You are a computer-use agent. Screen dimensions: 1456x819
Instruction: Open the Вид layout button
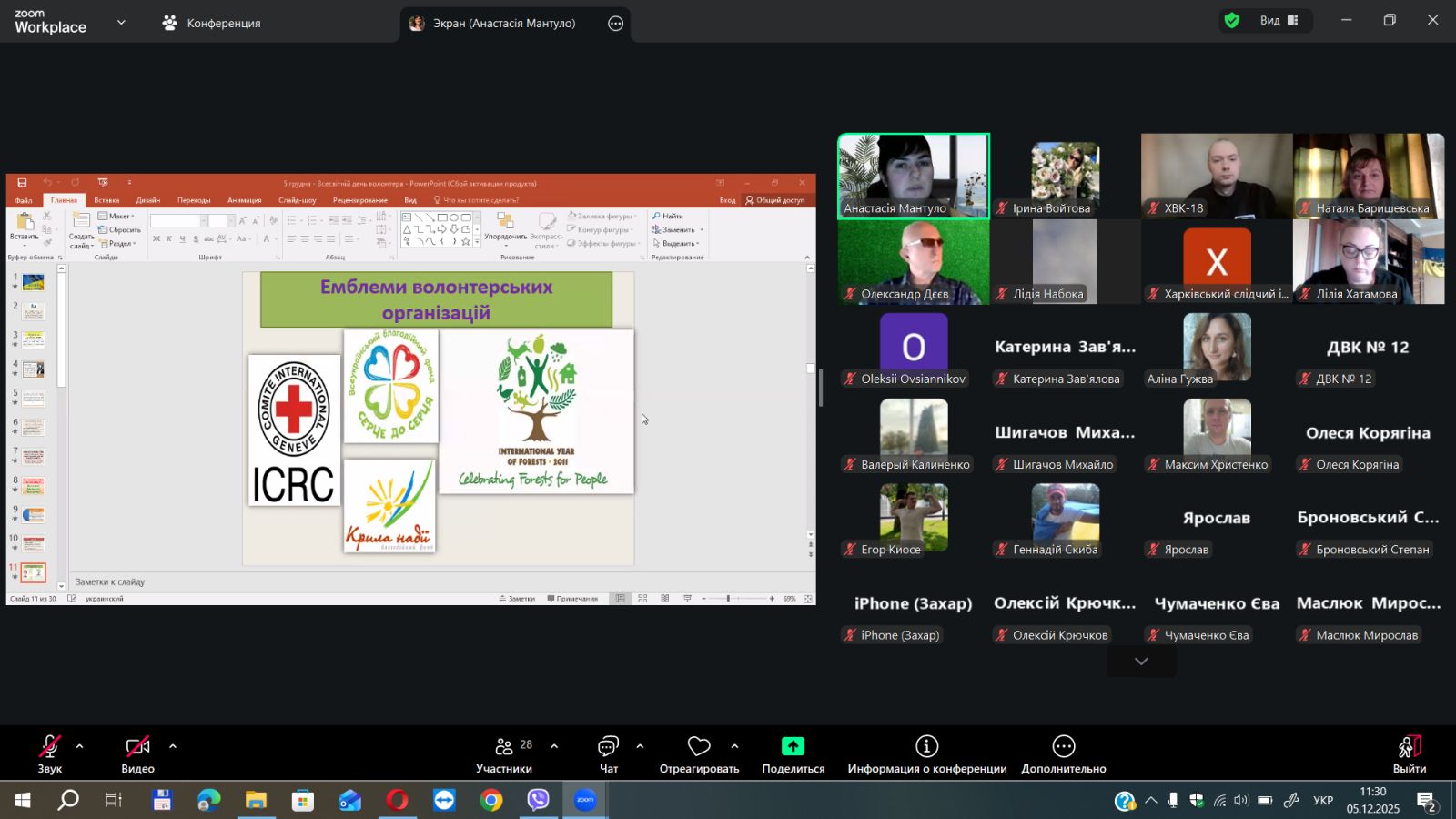pos(1279,21)
